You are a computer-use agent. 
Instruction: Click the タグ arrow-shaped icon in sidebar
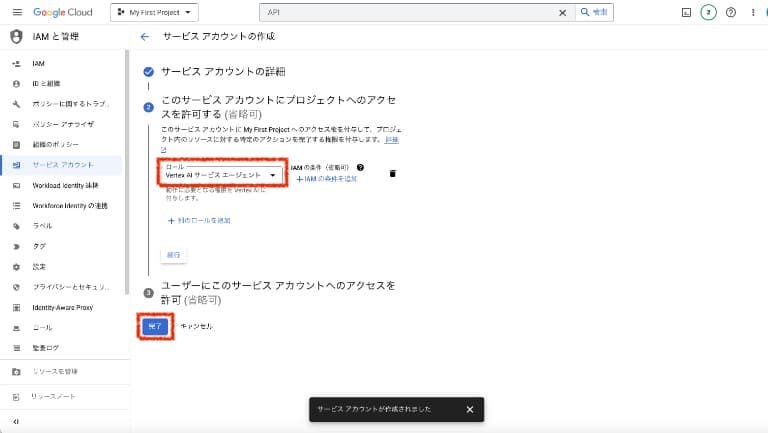click(16, 246)
